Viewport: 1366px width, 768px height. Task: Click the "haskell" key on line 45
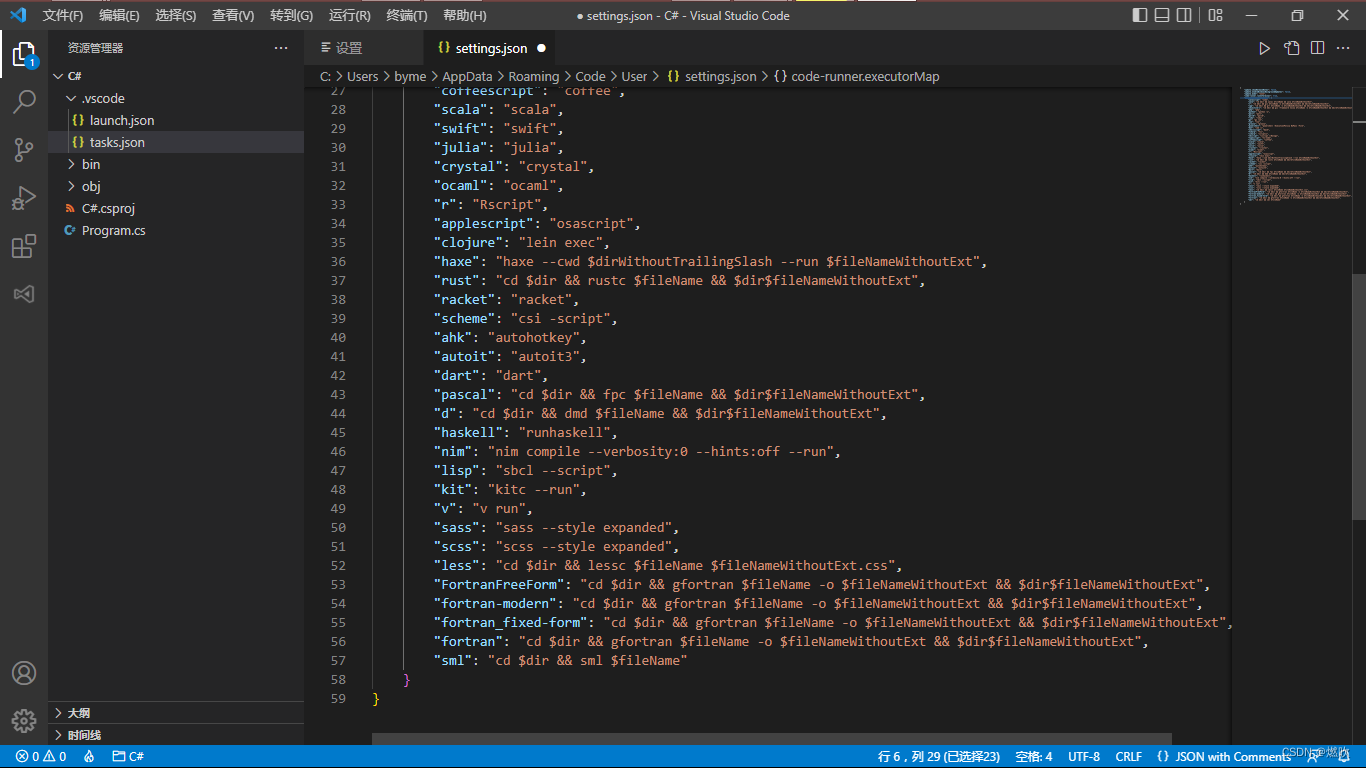point(472,433)
